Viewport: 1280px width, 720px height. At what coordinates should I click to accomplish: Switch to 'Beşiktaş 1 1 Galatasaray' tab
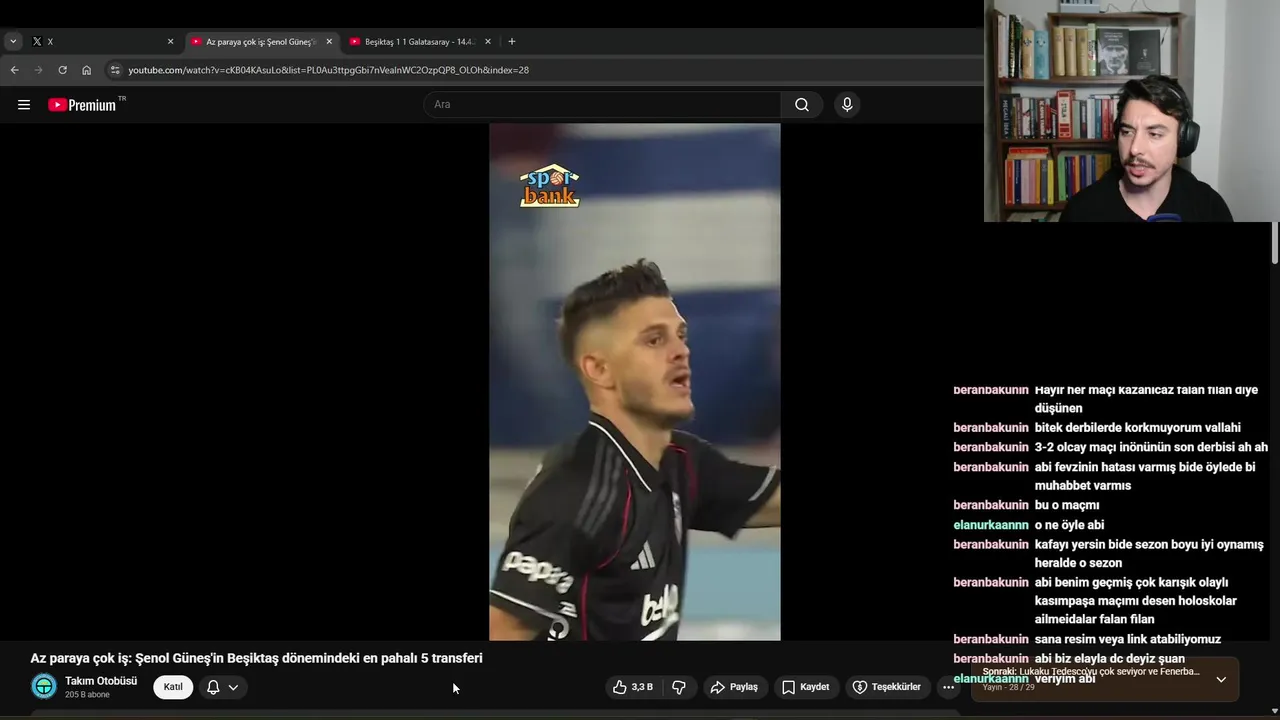coord(420,41)
